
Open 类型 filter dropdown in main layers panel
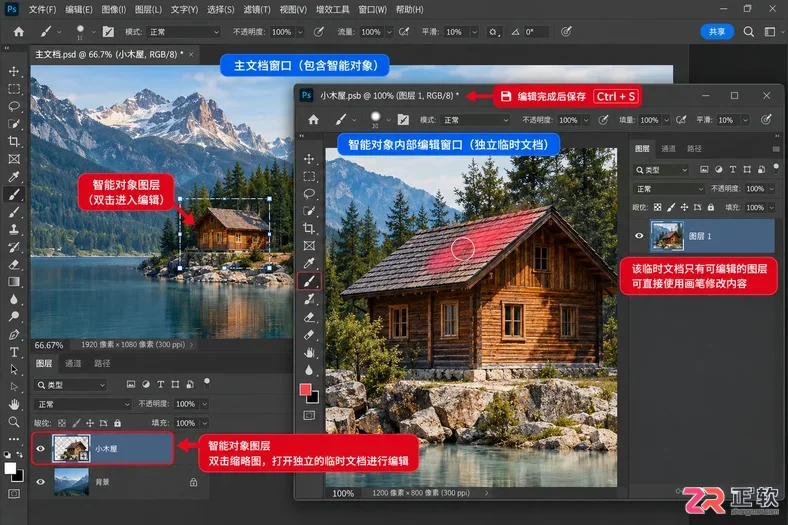pos(71,385)
